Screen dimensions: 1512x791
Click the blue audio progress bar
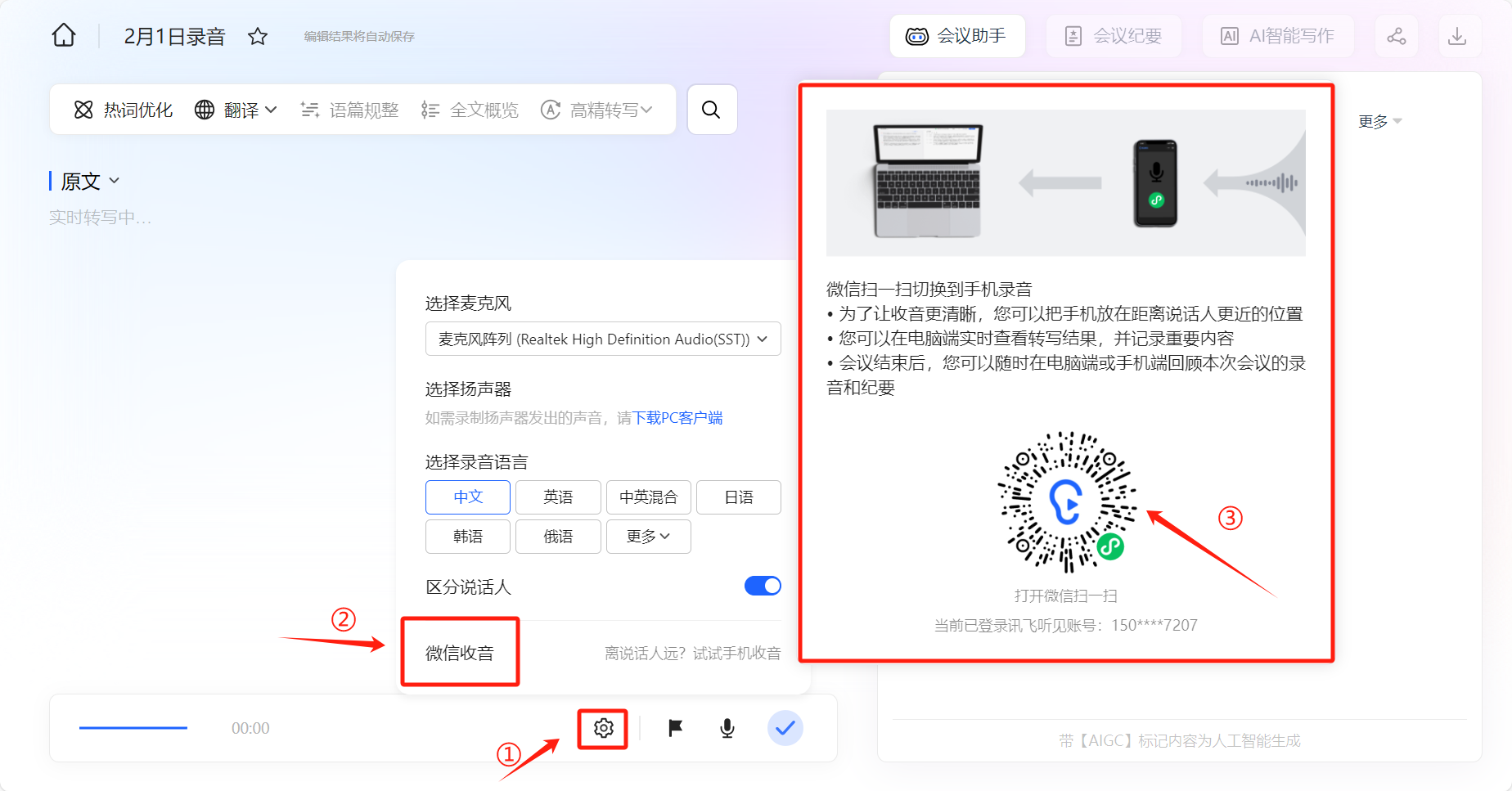pyautogui.click(x=133, y=727)
